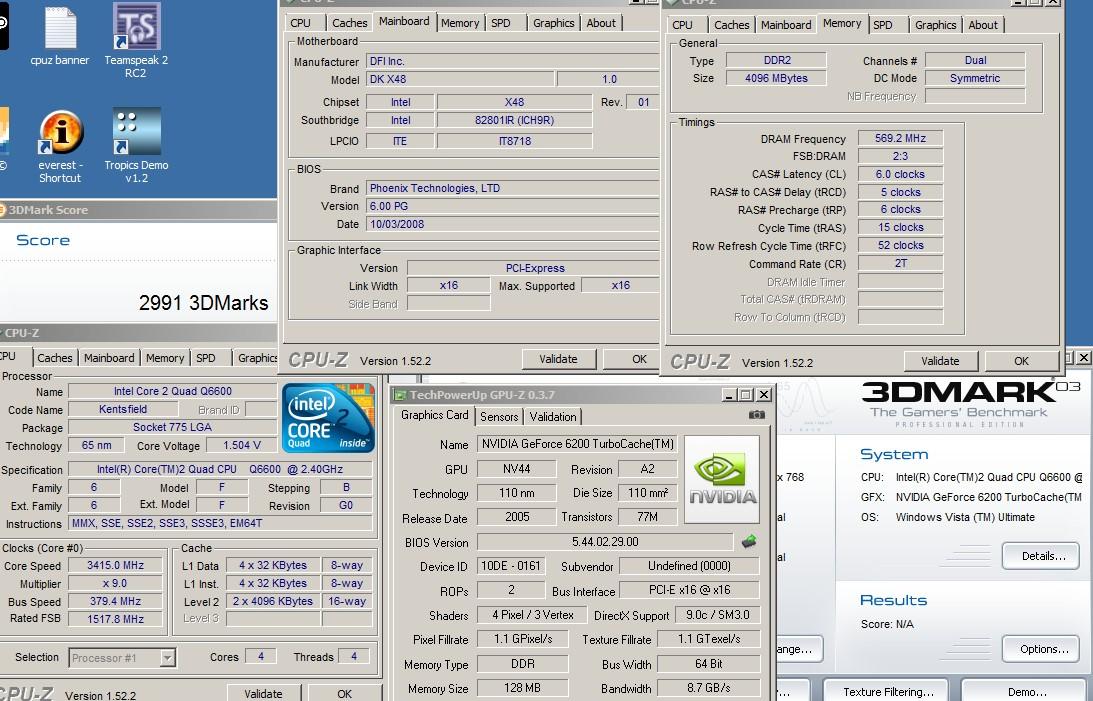Click the memory size 4096 MBytes value
This screenshot has height=701, width=1093.
point(776,78)
